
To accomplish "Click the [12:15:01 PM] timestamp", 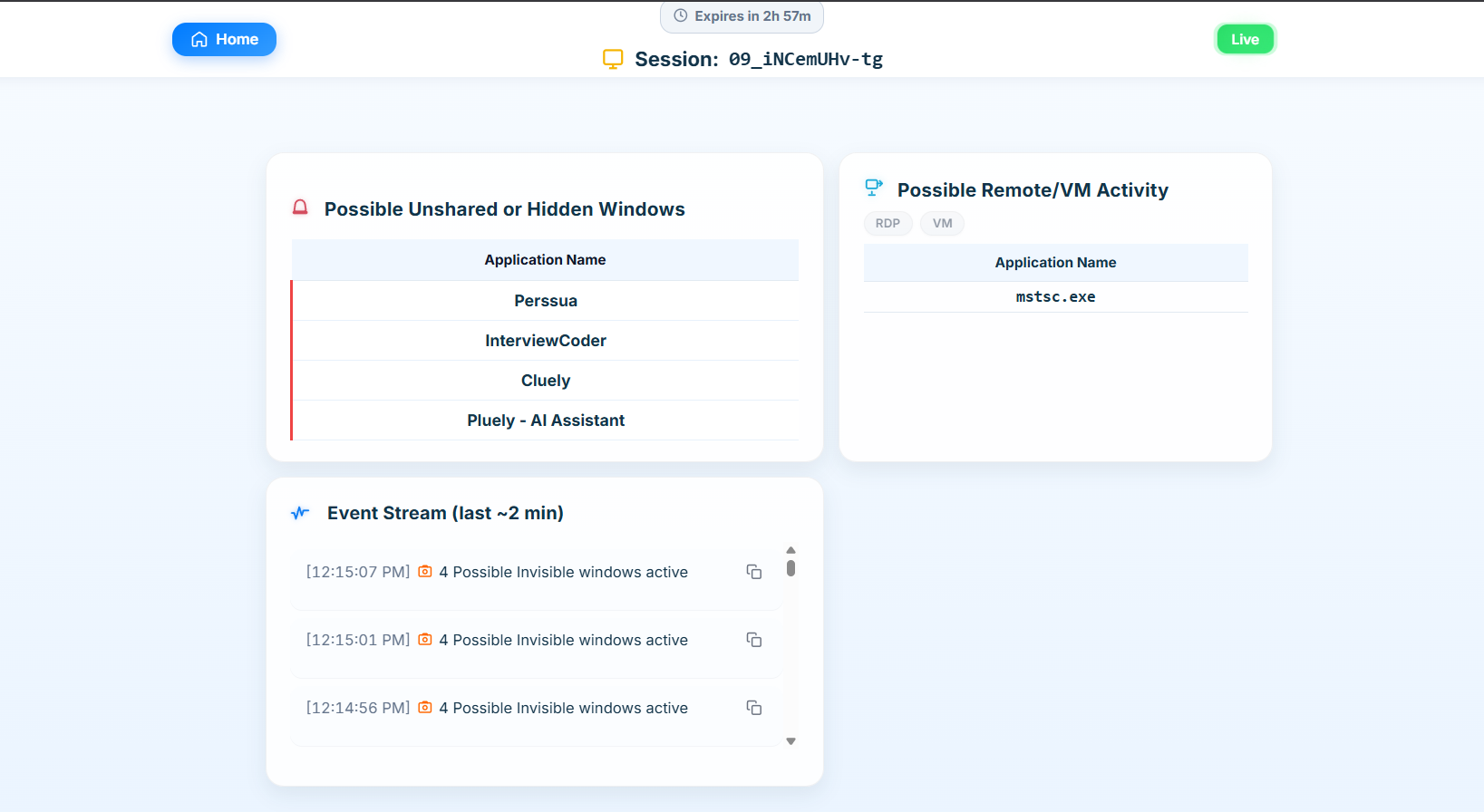I will (358, 640).
